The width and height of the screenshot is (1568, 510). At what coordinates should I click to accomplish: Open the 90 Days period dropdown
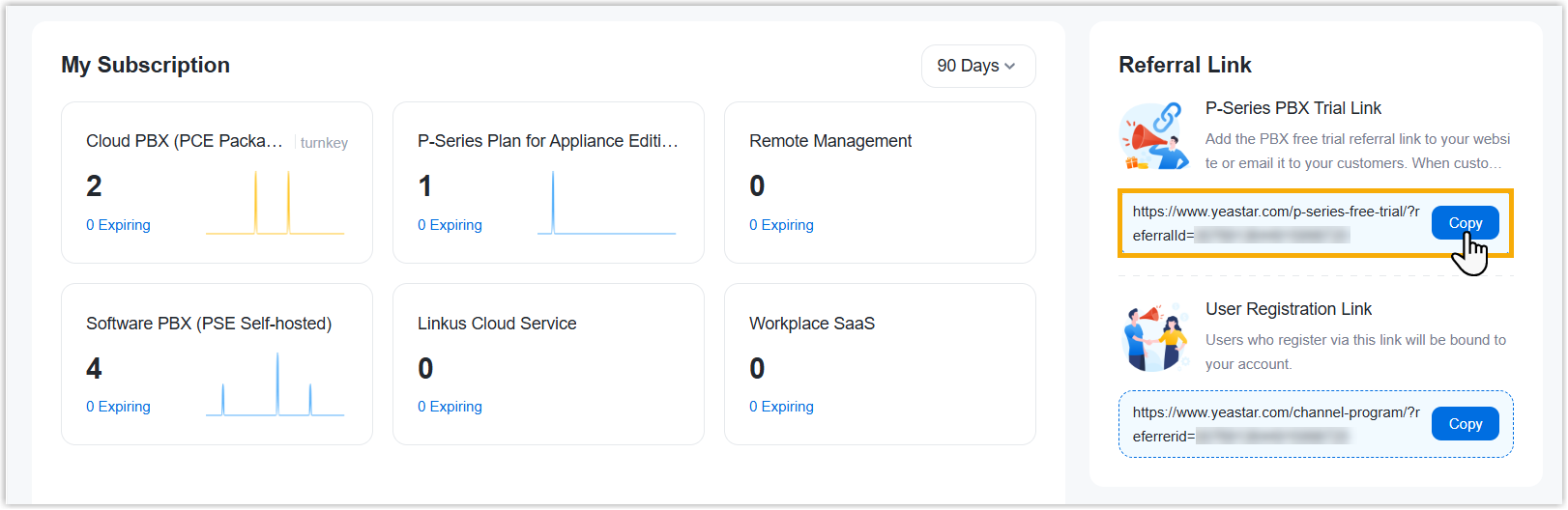pos(976,66)
